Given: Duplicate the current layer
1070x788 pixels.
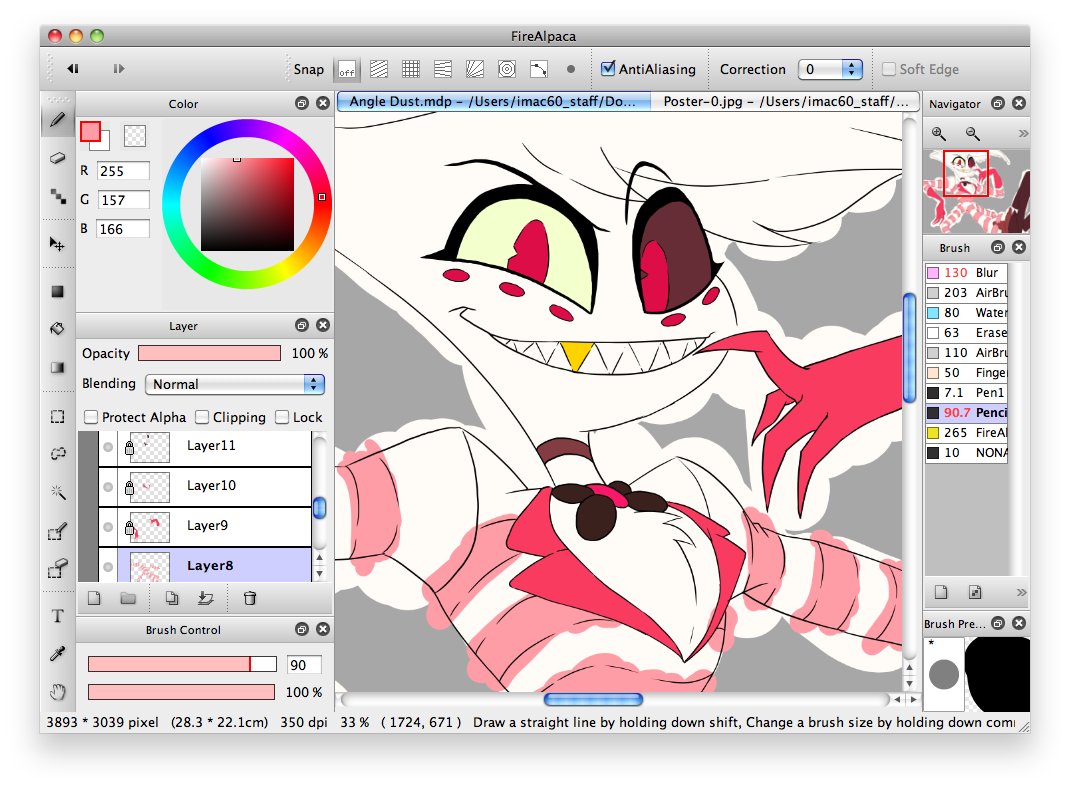Looking at the screenshot, I should (172, 598).
